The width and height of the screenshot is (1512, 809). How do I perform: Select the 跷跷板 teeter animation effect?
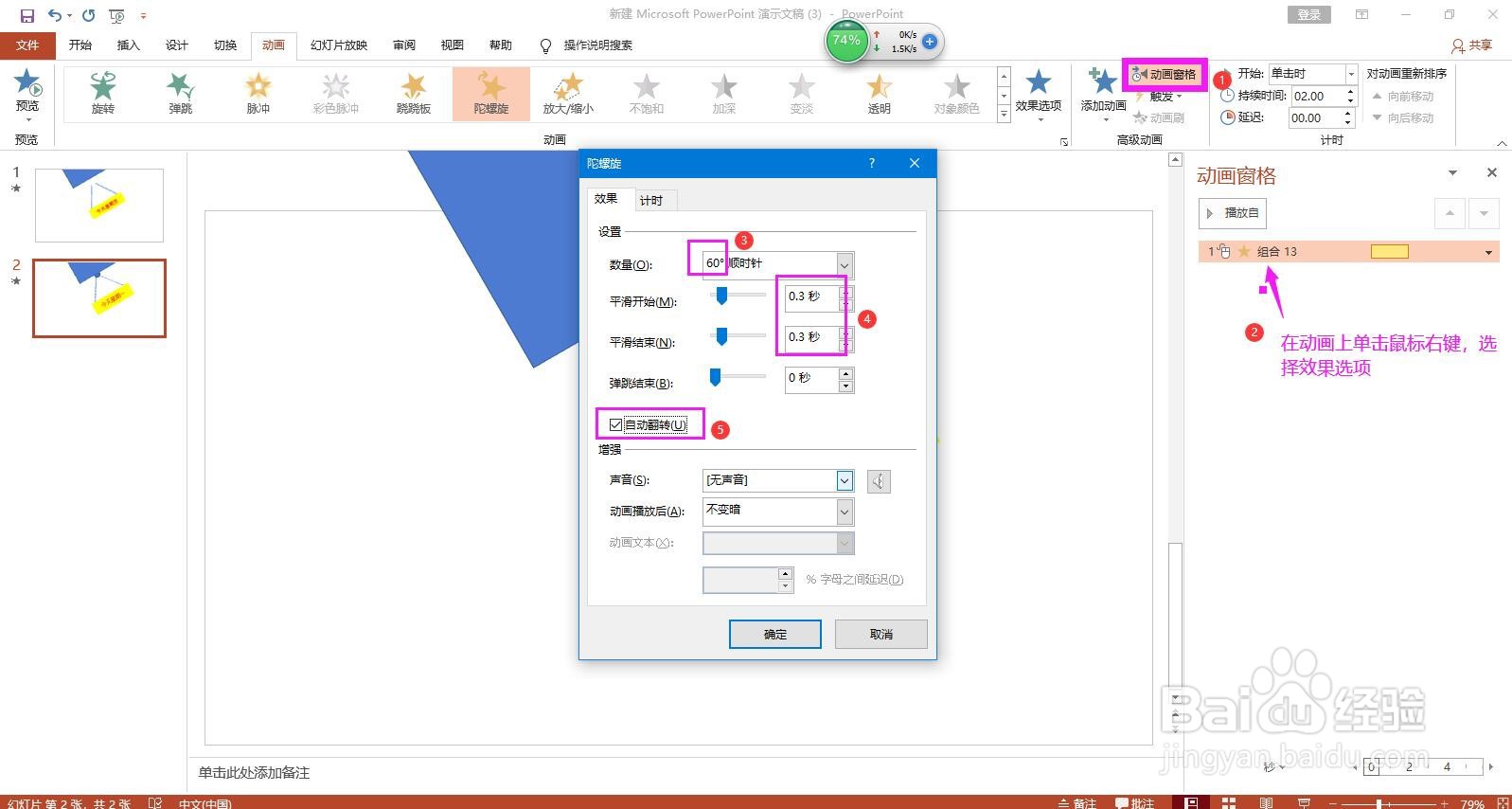(414, 93)
